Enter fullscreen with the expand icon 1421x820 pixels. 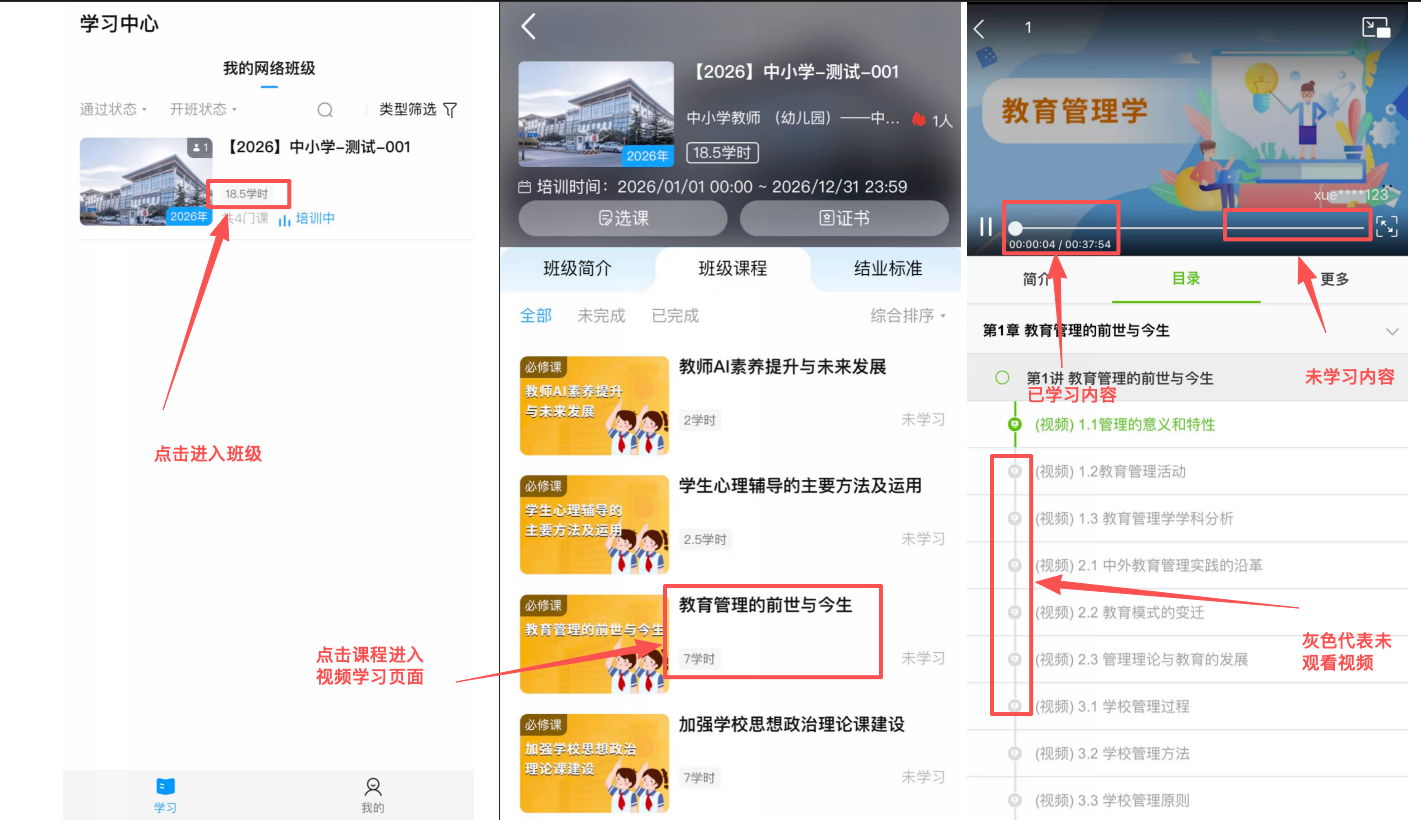tap(1387, 227)
